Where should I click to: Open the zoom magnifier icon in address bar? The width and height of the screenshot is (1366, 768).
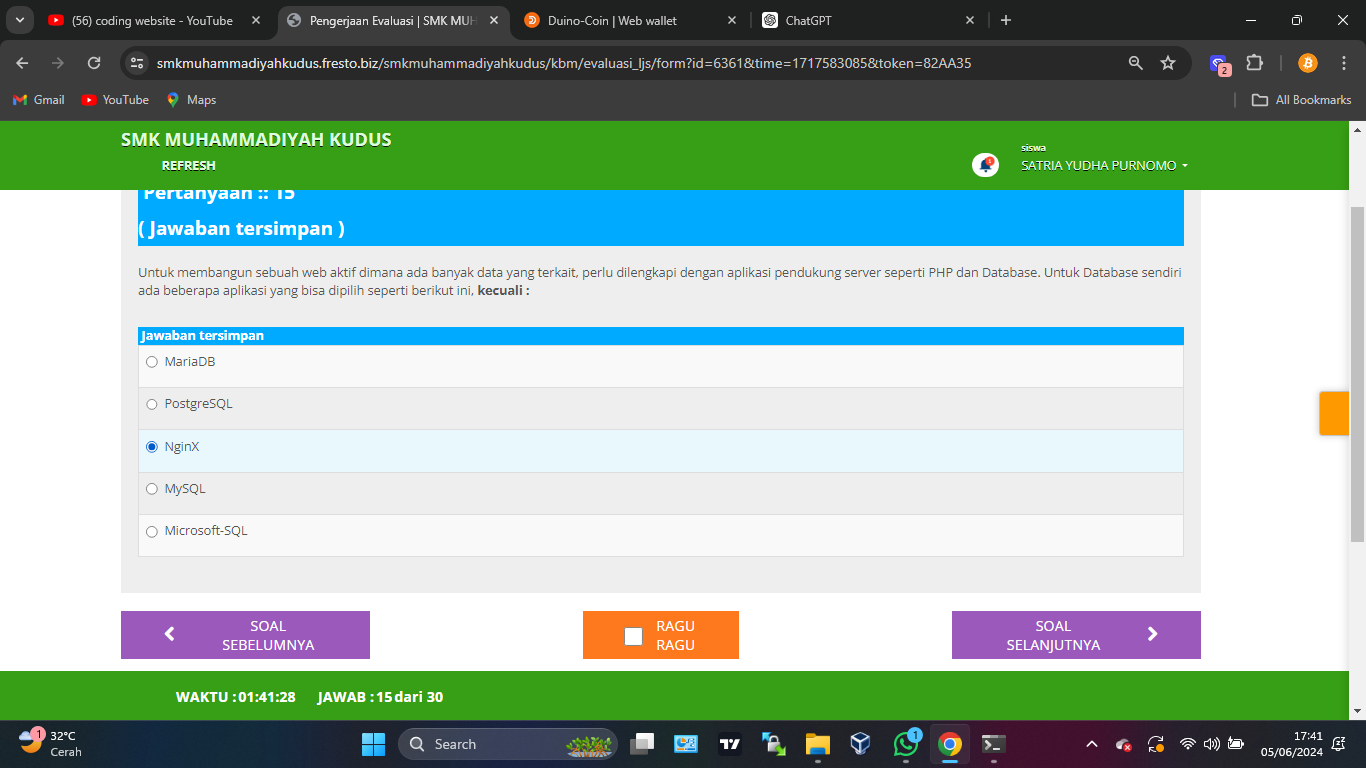(x=1136, y=63)
